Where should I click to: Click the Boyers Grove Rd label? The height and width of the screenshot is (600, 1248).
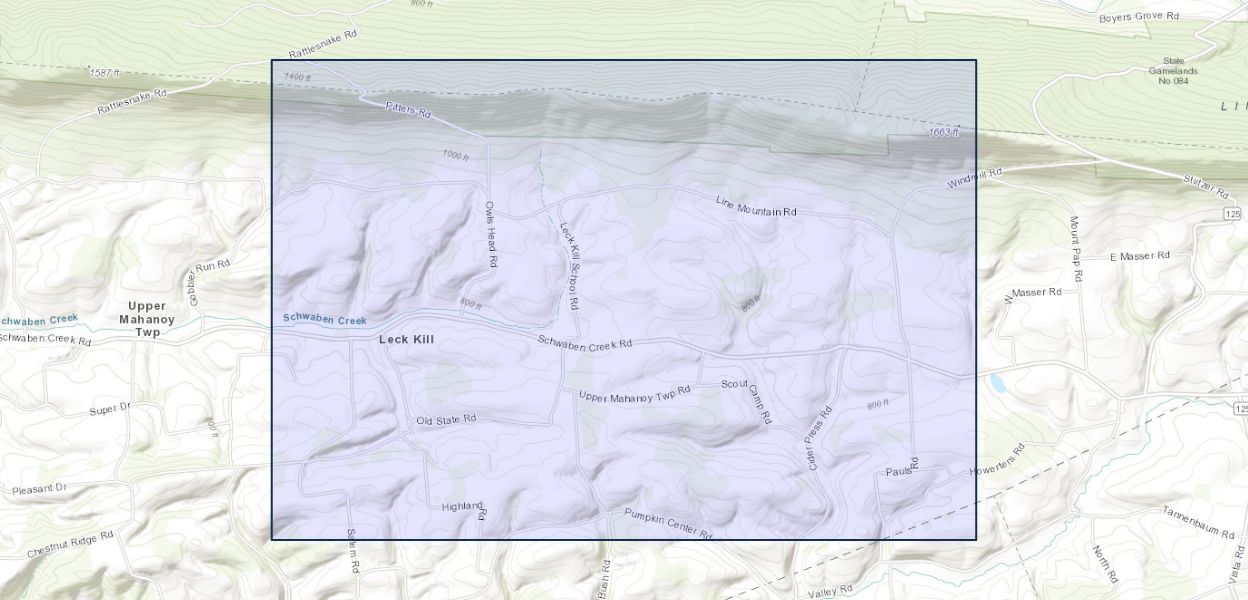pos(1139,18)
